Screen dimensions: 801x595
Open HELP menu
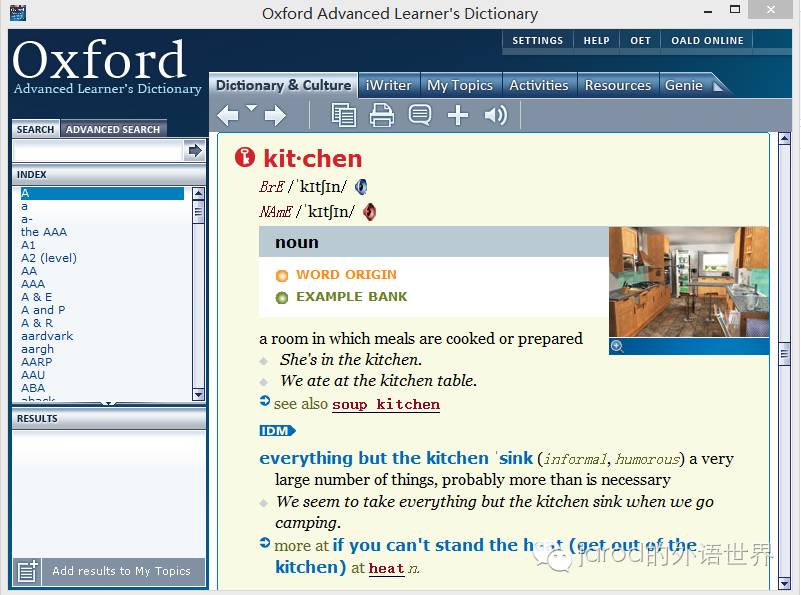coord(597,41)
